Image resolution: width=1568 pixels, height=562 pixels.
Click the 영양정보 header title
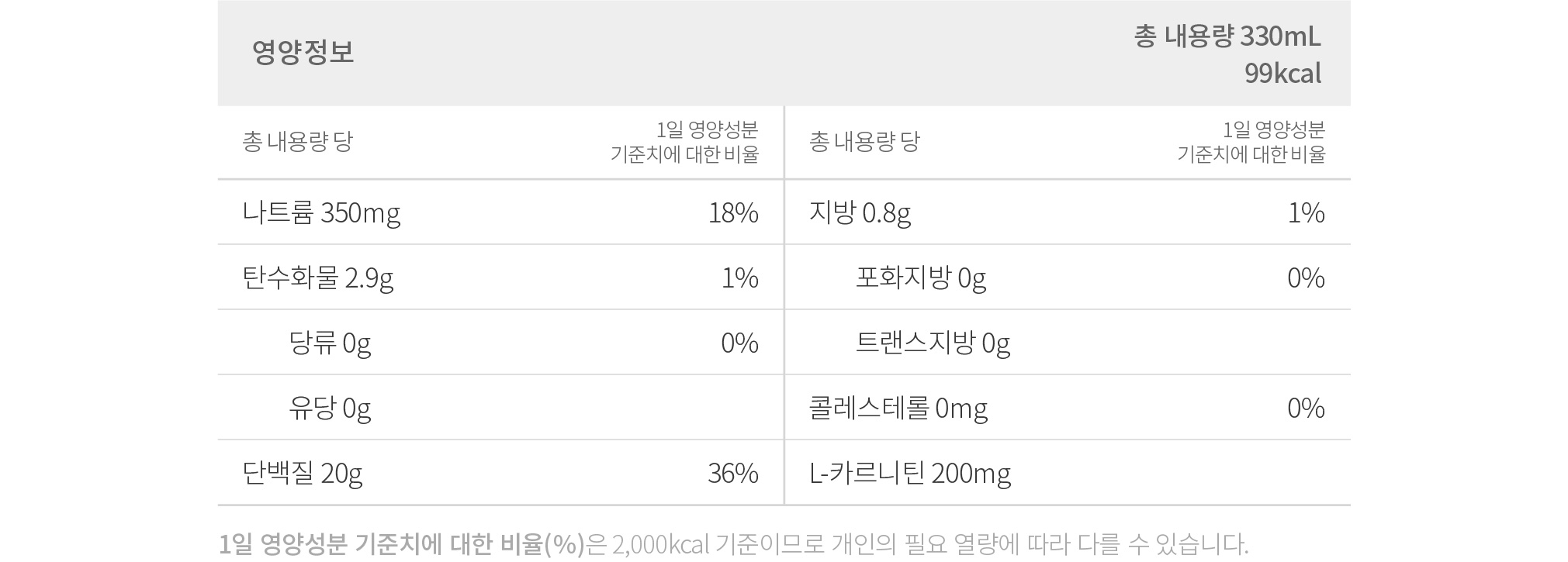click(303, 52)
